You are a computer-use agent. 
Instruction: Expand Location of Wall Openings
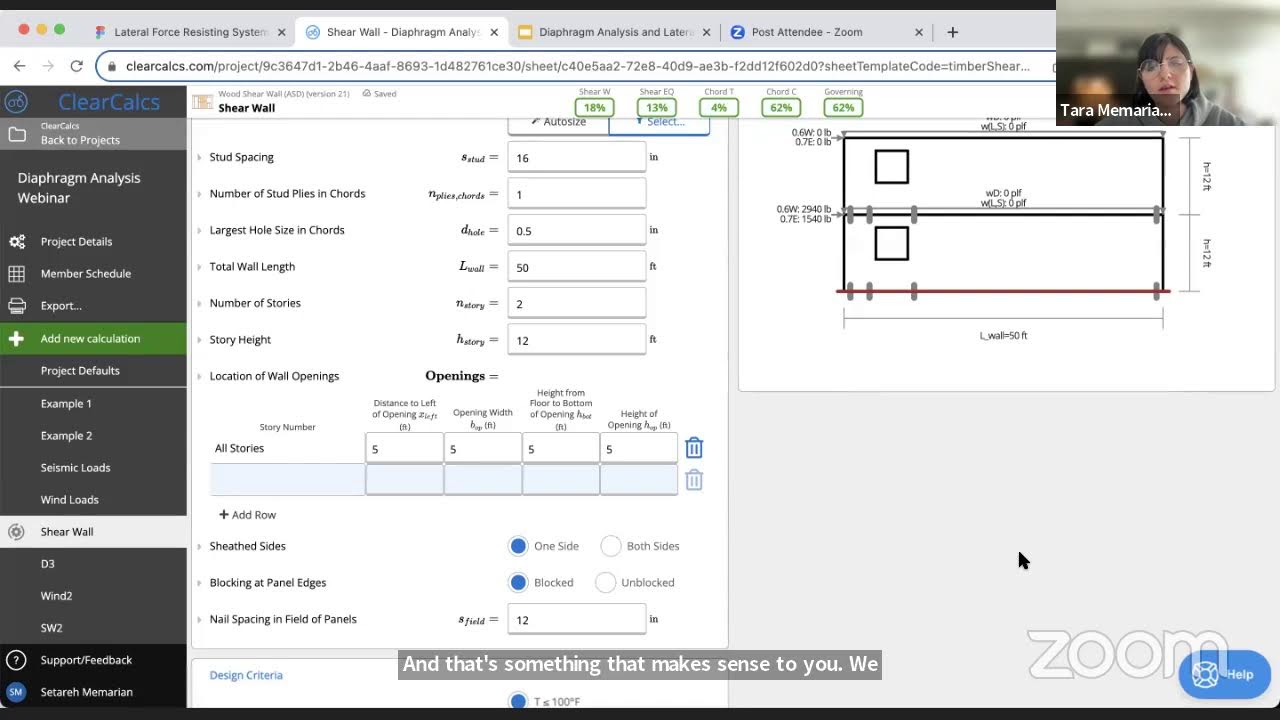point(199,376)
